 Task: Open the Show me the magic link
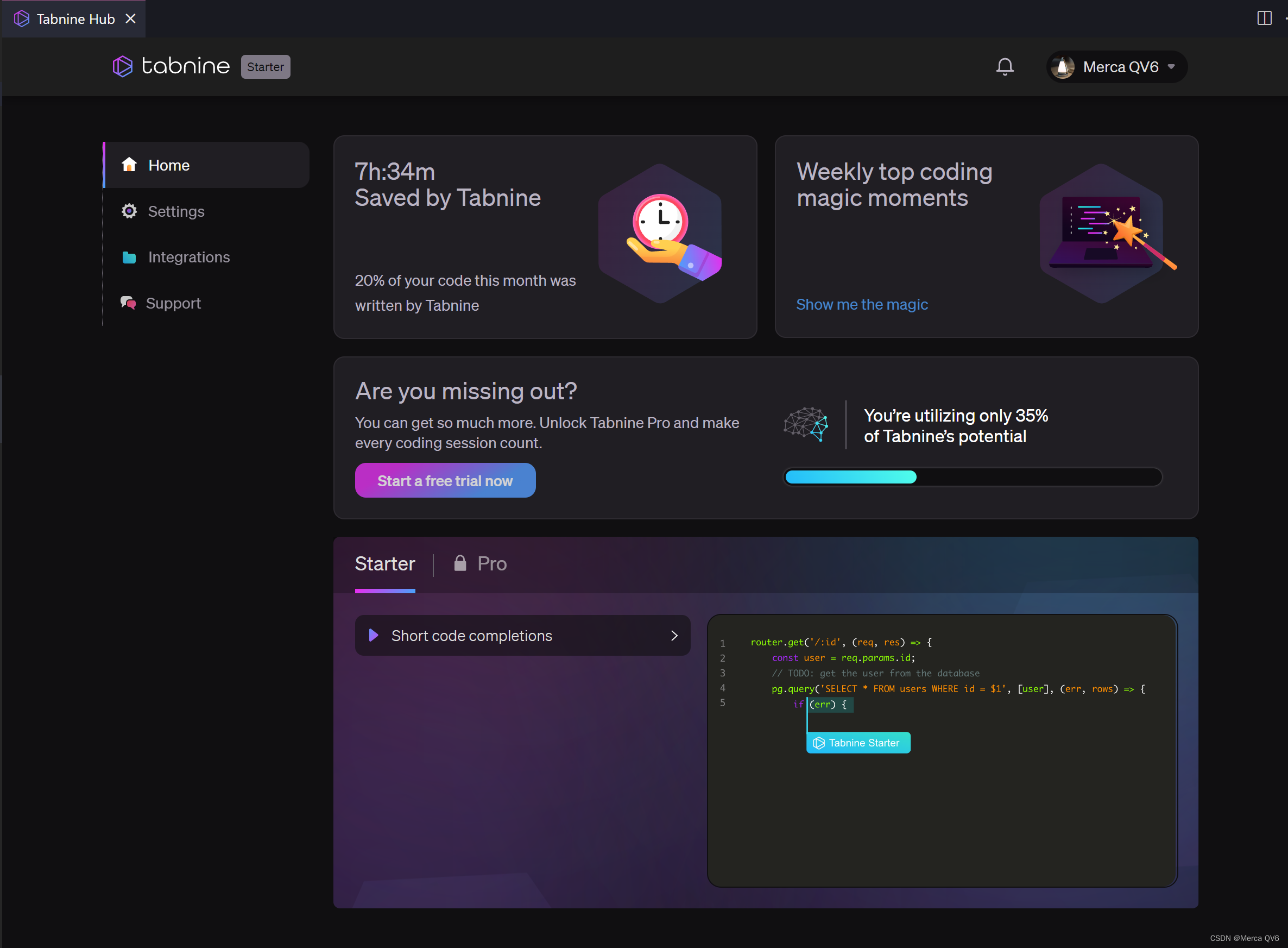(861, 304)
